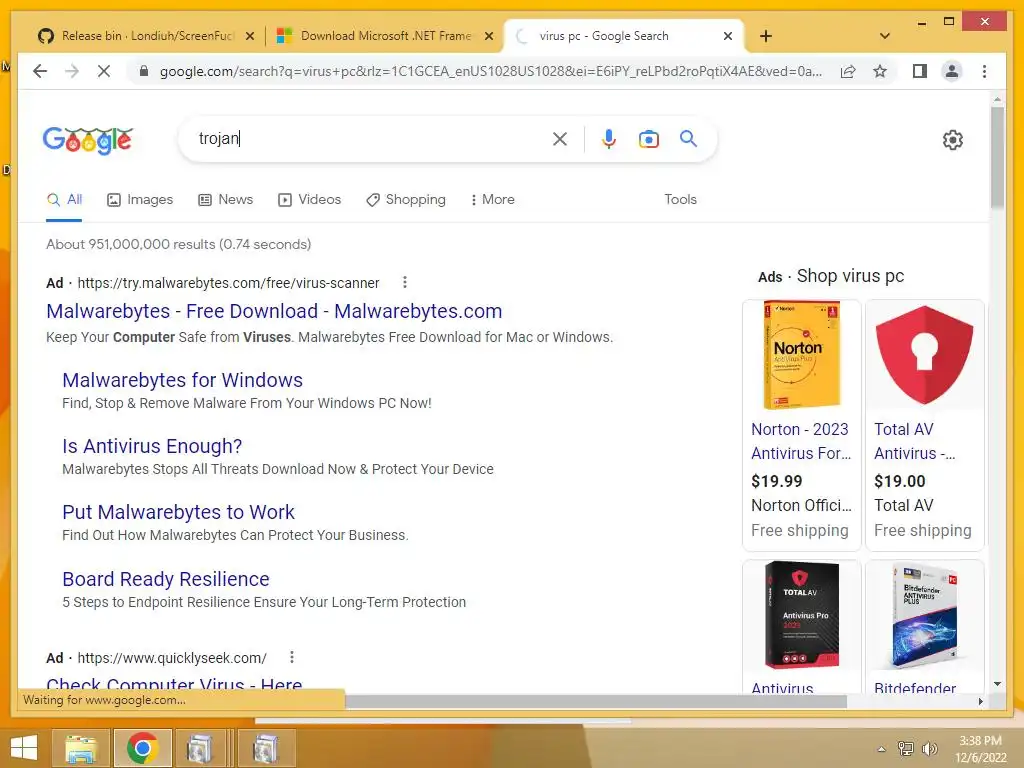Open the Windows Start button
This screenshot has height=768, width=1024.
point(24,748)
